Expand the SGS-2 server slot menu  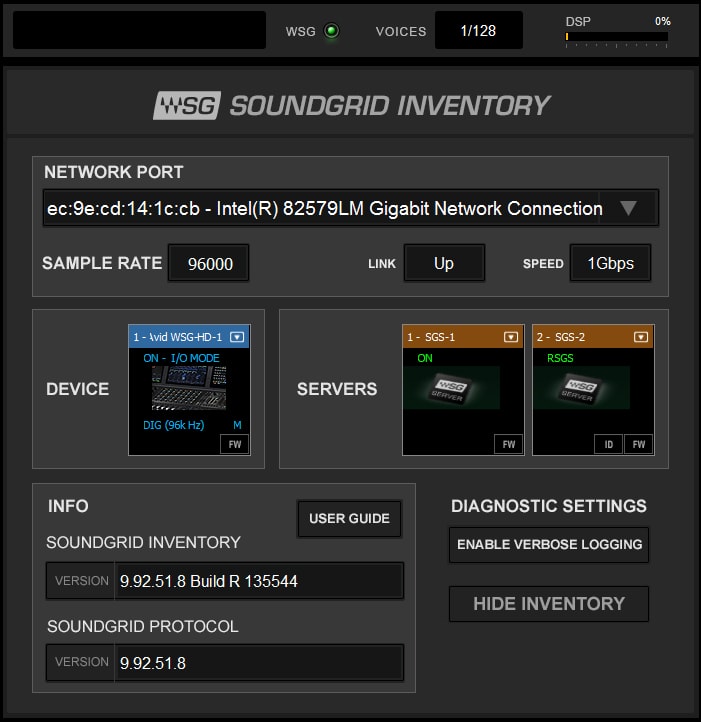(640, 337)
